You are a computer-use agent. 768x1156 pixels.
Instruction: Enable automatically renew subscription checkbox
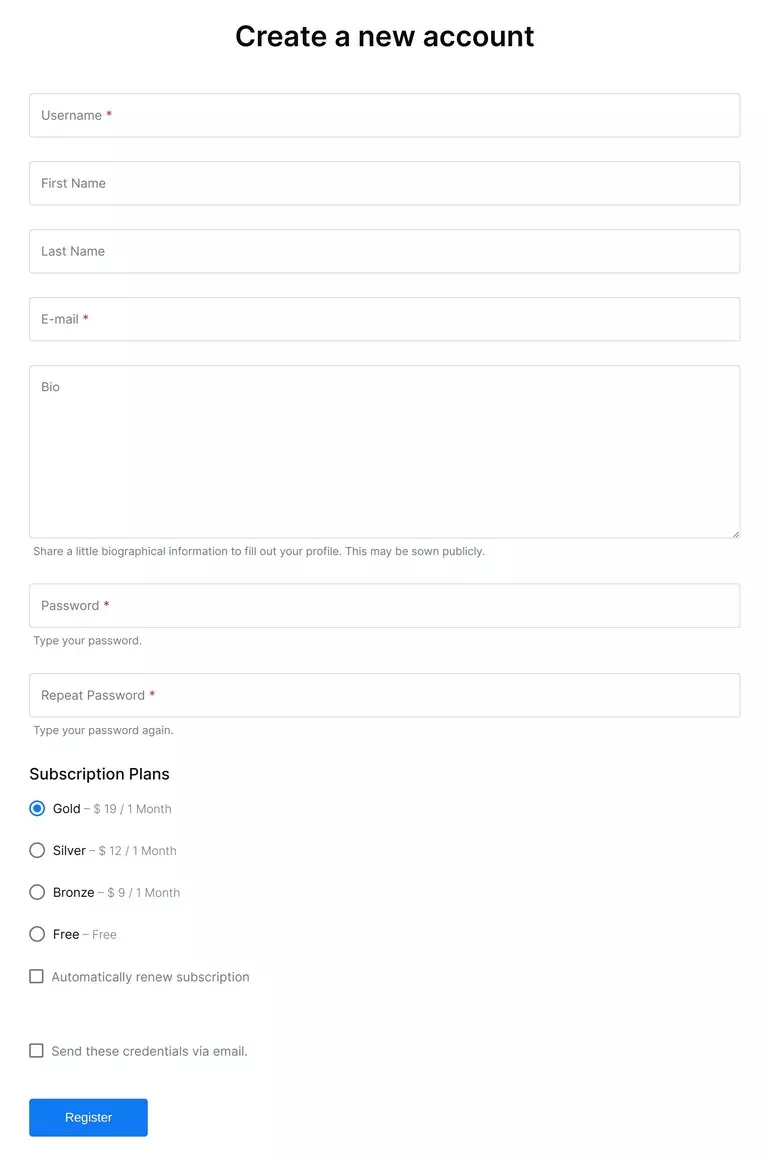tap(37, 977)
